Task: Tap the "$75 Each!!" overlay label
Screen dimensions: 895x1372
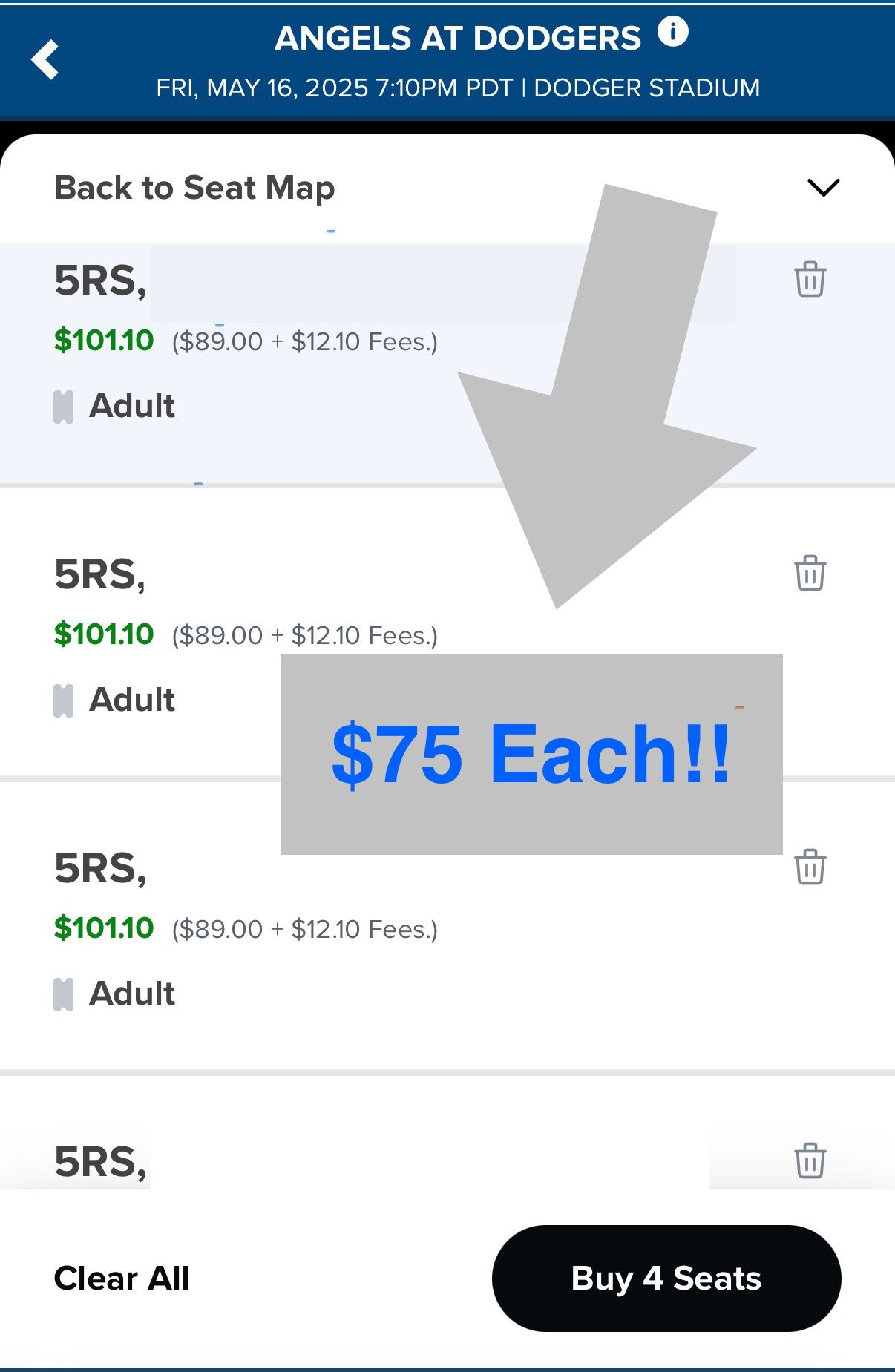Action: point(531,754)
